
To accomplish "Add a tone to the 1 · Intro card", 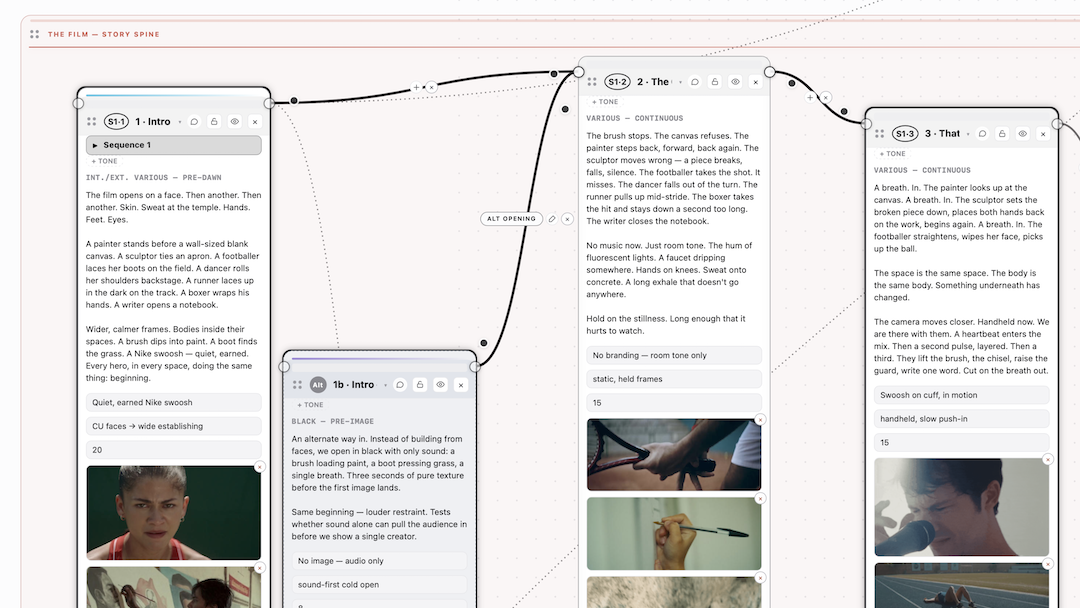I will click(x=105, y=161).
